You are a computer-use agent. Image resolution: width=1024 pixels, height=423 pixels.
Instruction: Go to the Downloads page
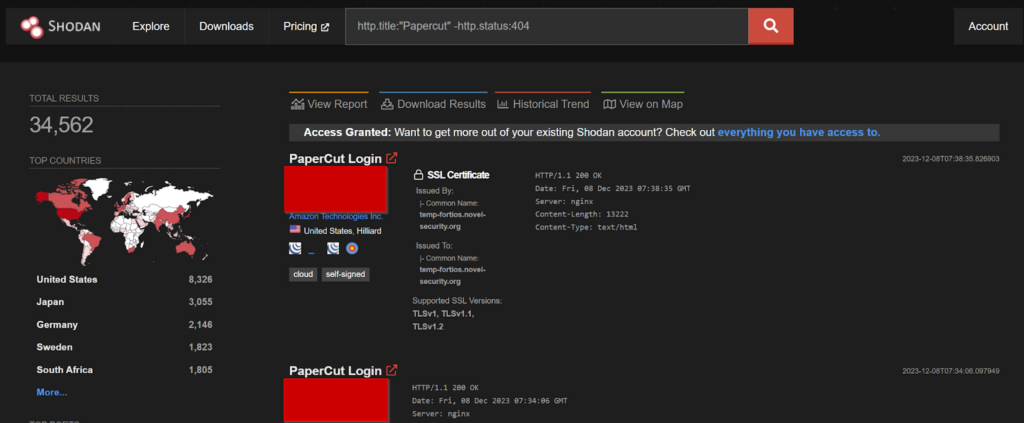(x=226, y=26)
